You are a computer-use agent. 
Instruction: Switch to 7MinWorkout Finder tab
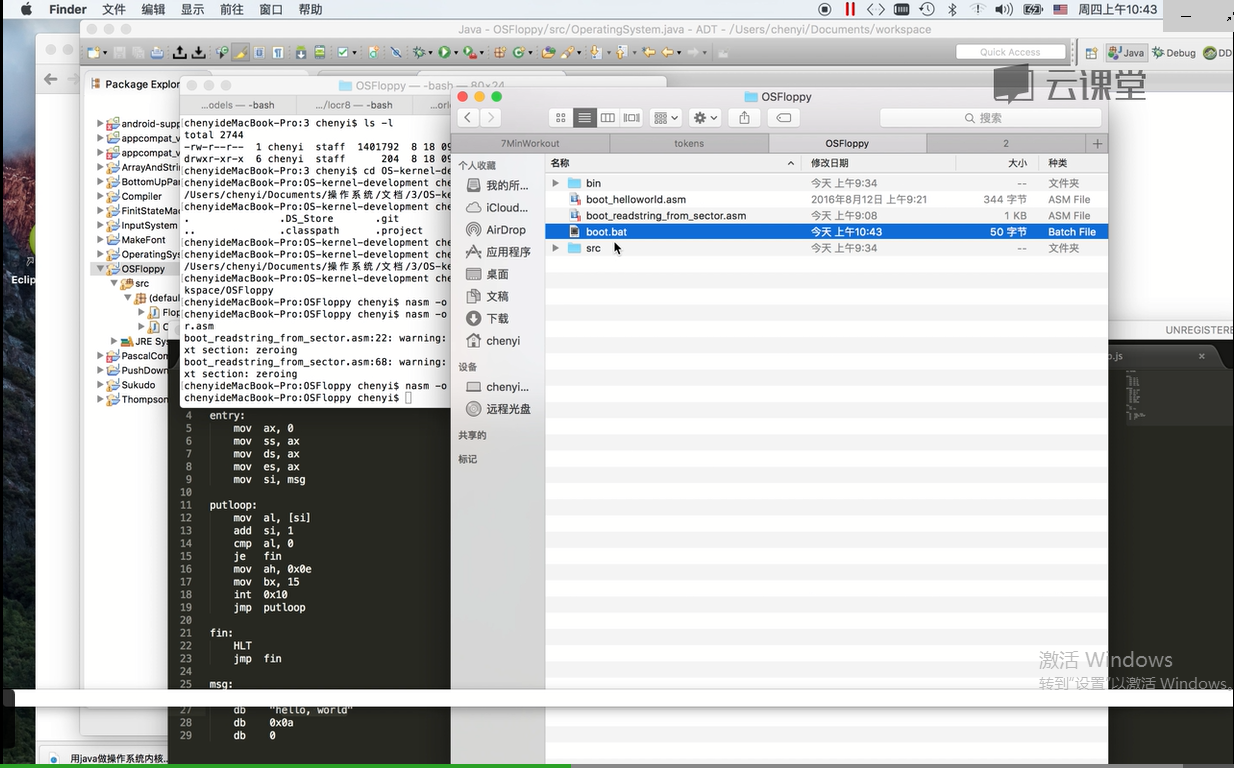[x=530, y=144]
